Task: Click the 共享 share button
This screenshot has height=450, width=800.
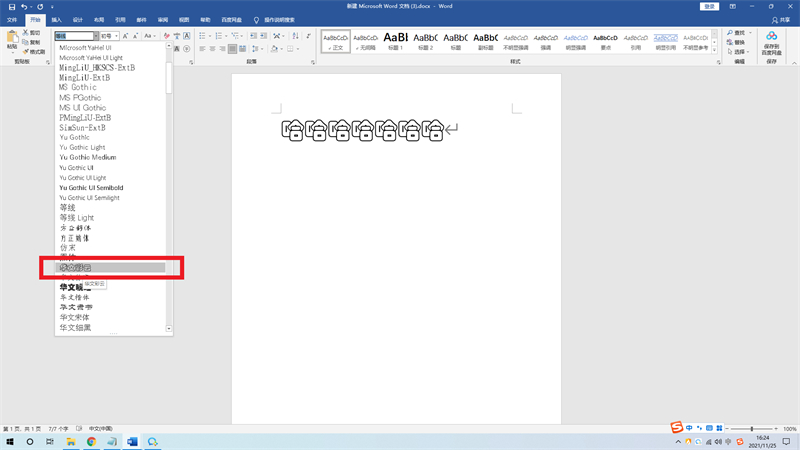Action: pyautogui.click(x=784, y=19)
